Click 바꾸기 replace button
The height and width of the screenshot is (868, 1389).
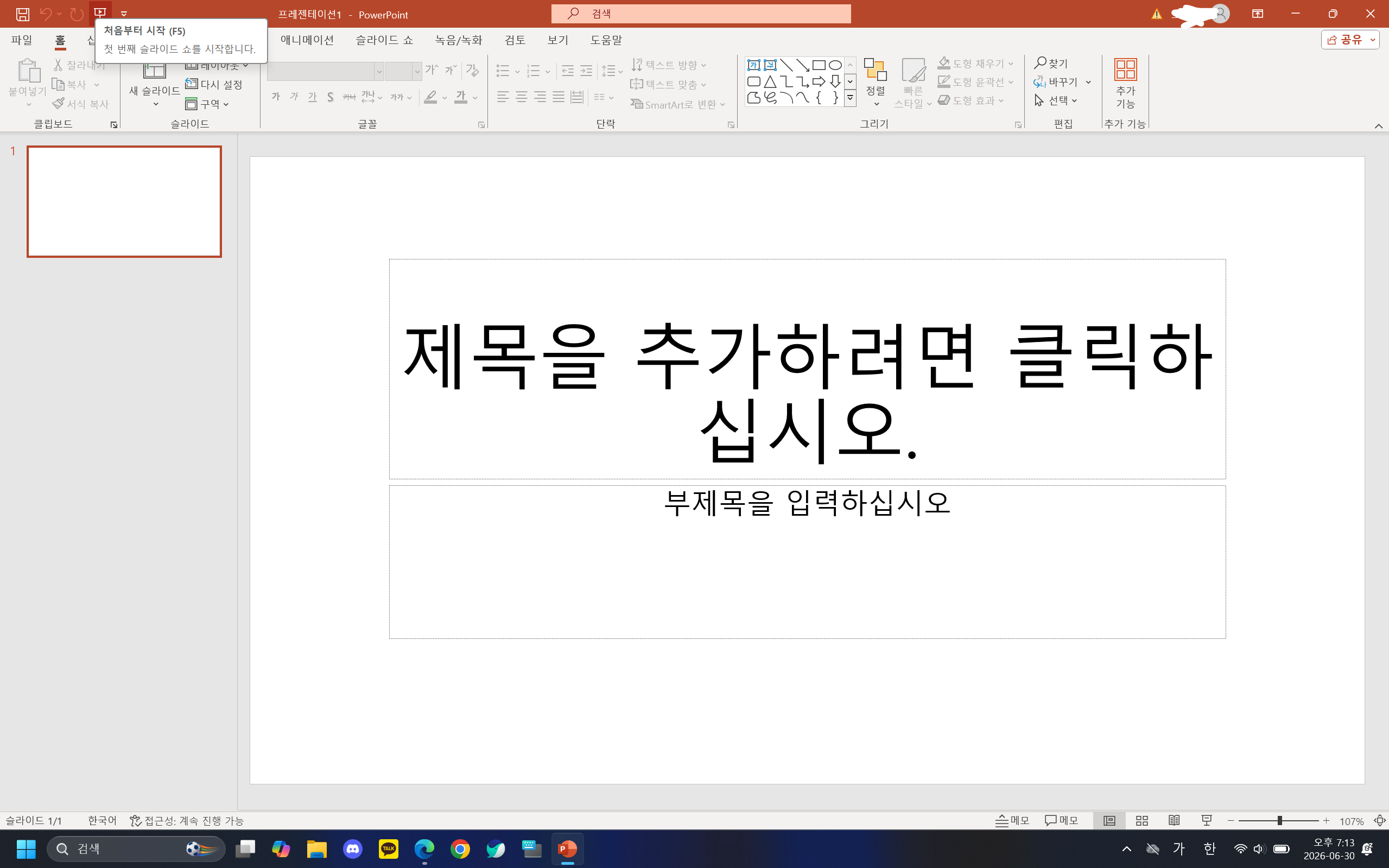pos(1056,82)
